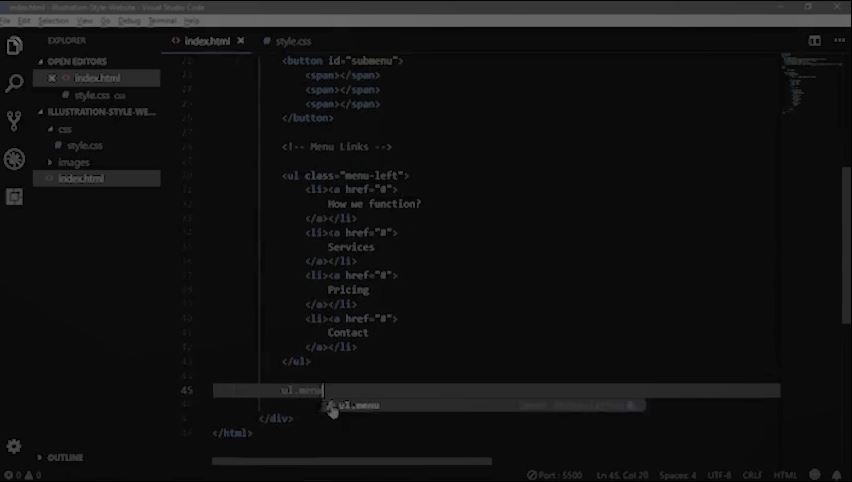This screenshot has width=852, height=482.
Task: Open the Extensions view in activity bar
Action: click(x=14, y=197)
